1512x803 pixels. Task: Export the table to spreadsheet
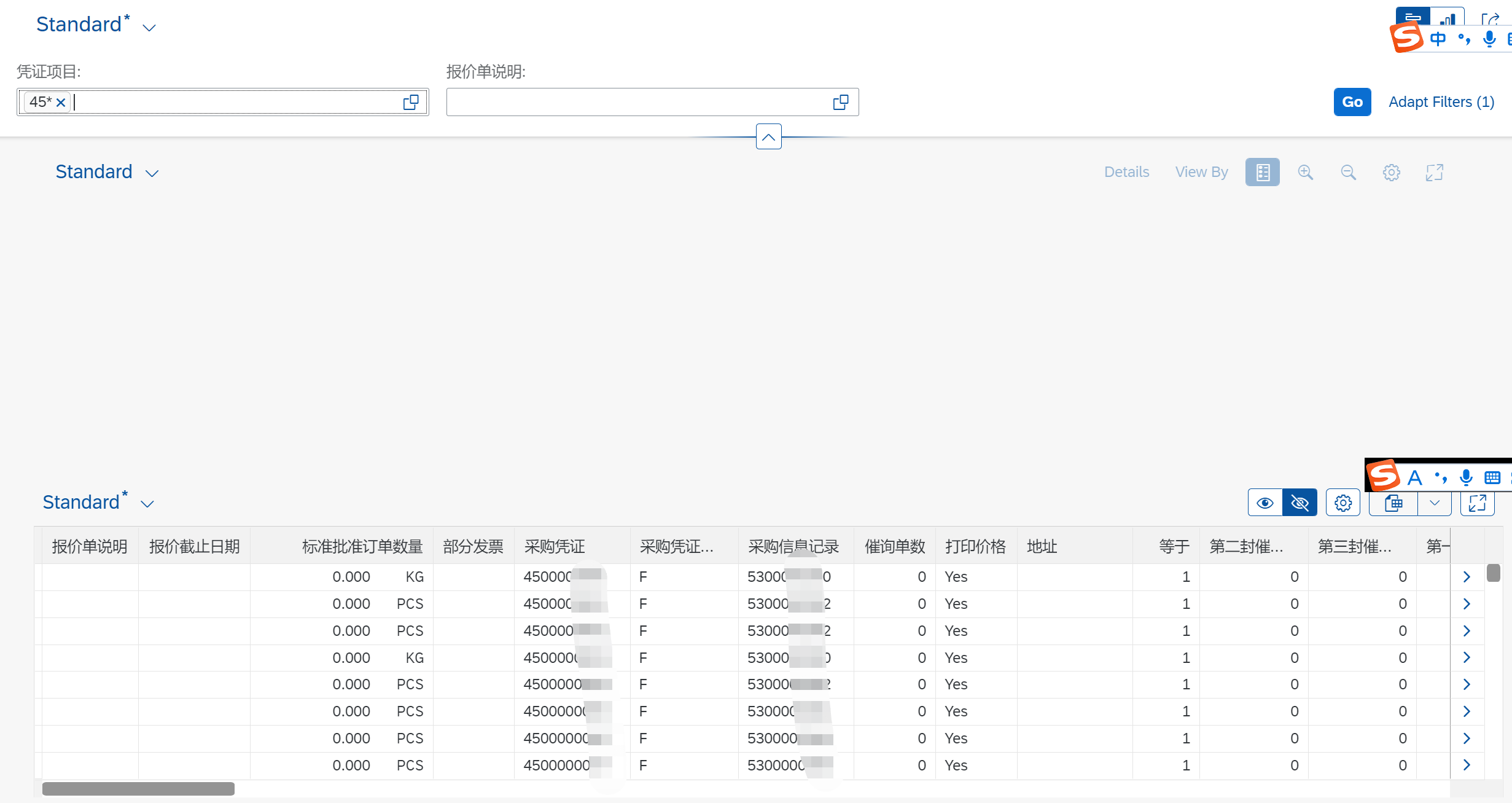click(1393, 503)
